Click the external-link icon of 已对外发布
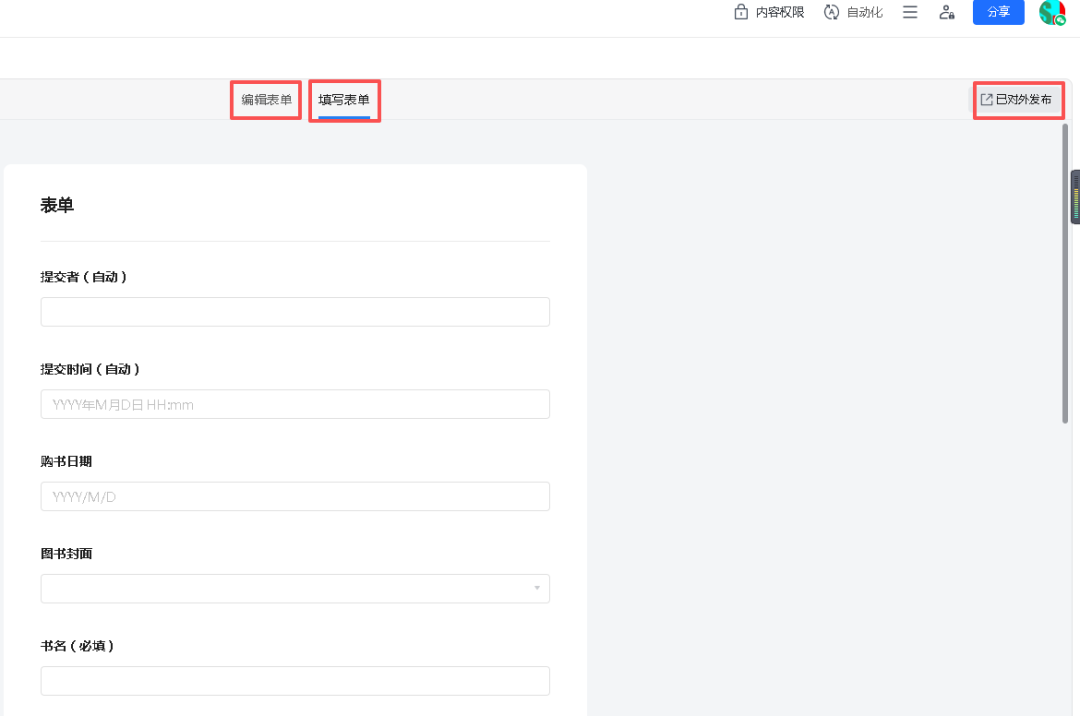Viewport: 1080px width, 716px height. [x=986, y=100]
